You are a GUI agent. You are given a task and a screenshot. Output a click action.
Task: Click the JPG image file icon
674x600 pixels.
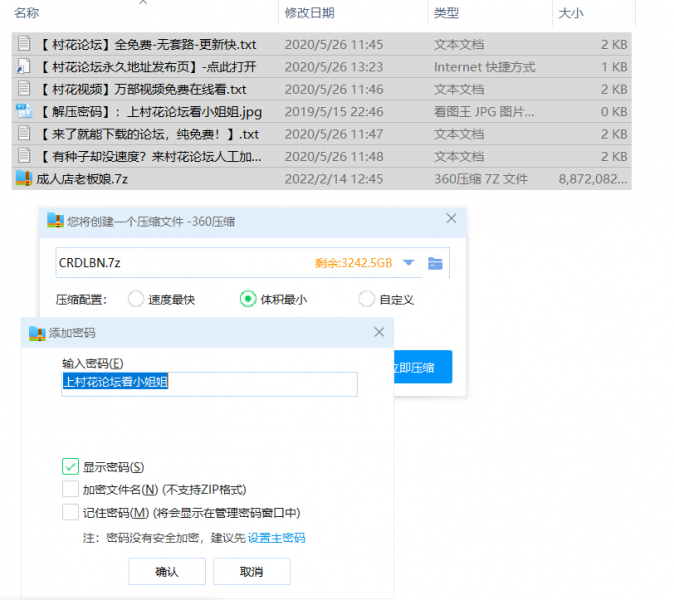pyautogui.click(x=23, y=111)
